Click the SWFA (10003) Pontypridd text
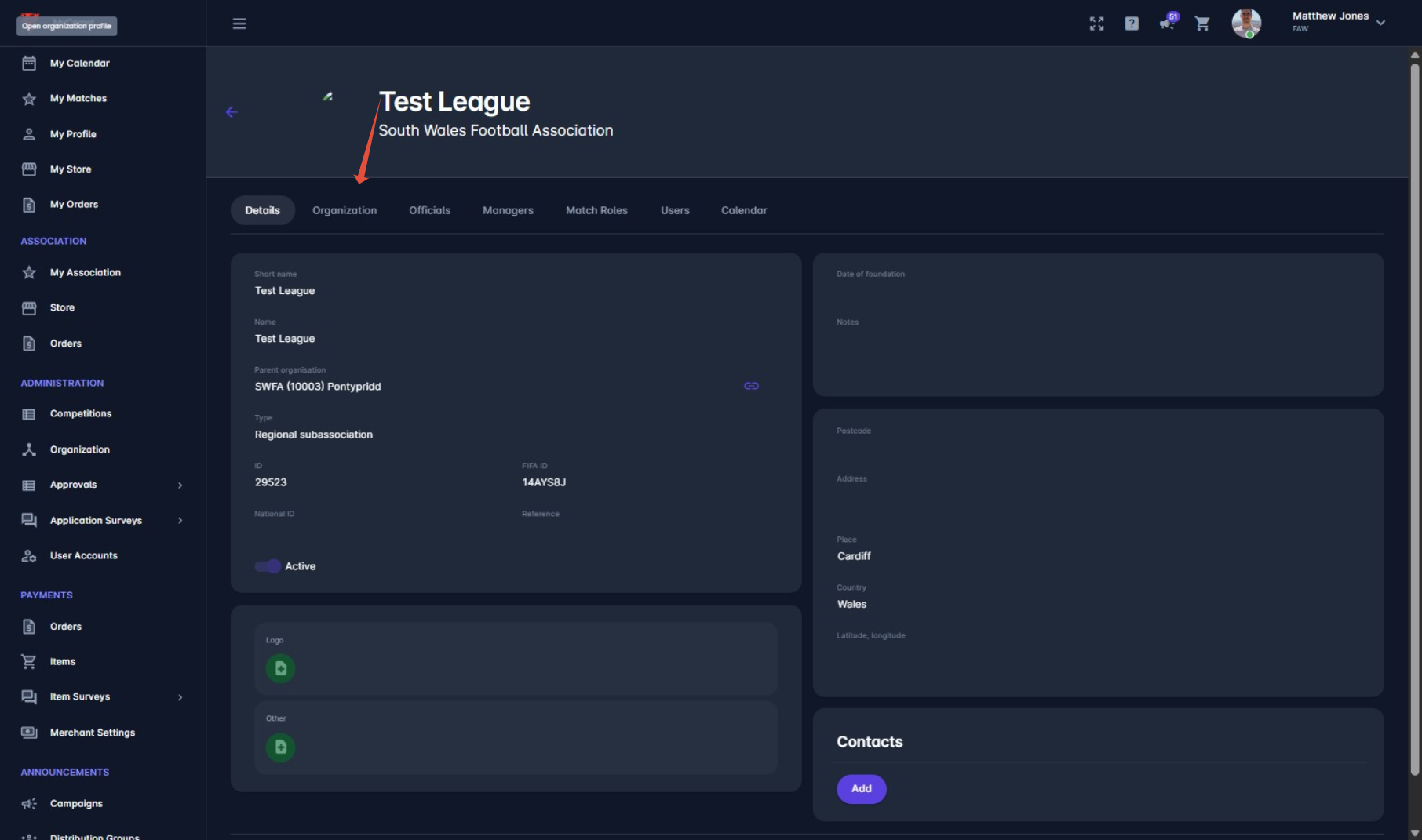Screen dimensions: 1422x840 point(318,387)
